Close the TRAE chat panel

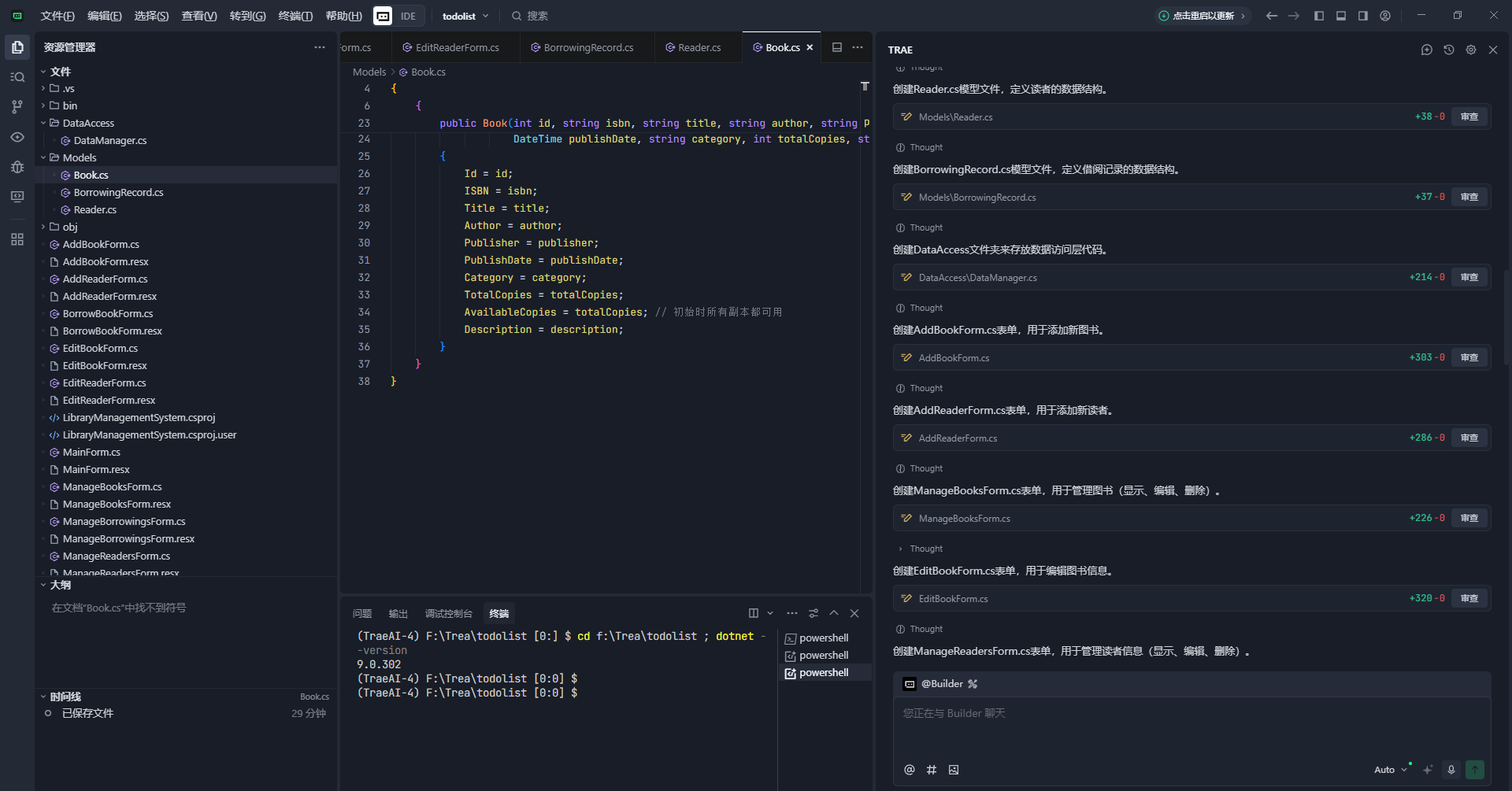pos(1492,50)
